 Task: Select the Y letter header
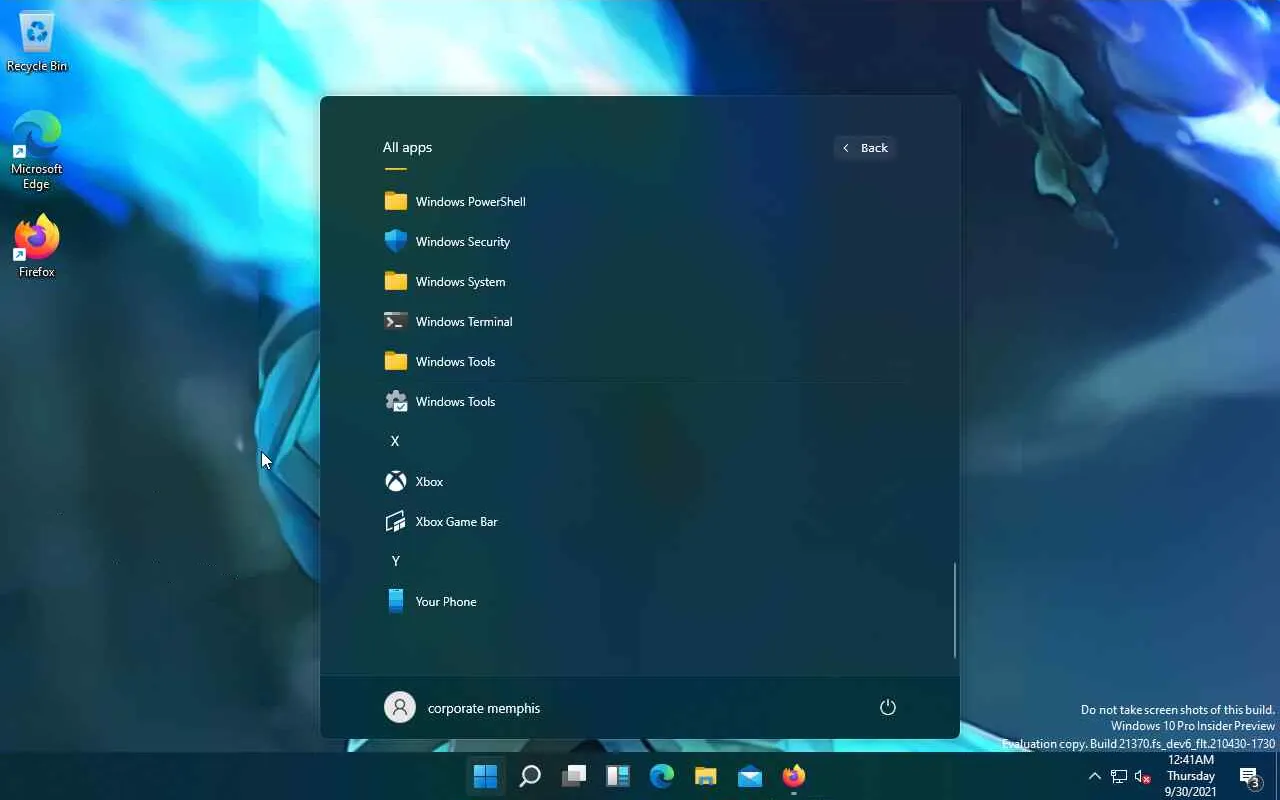pos(396,561)
